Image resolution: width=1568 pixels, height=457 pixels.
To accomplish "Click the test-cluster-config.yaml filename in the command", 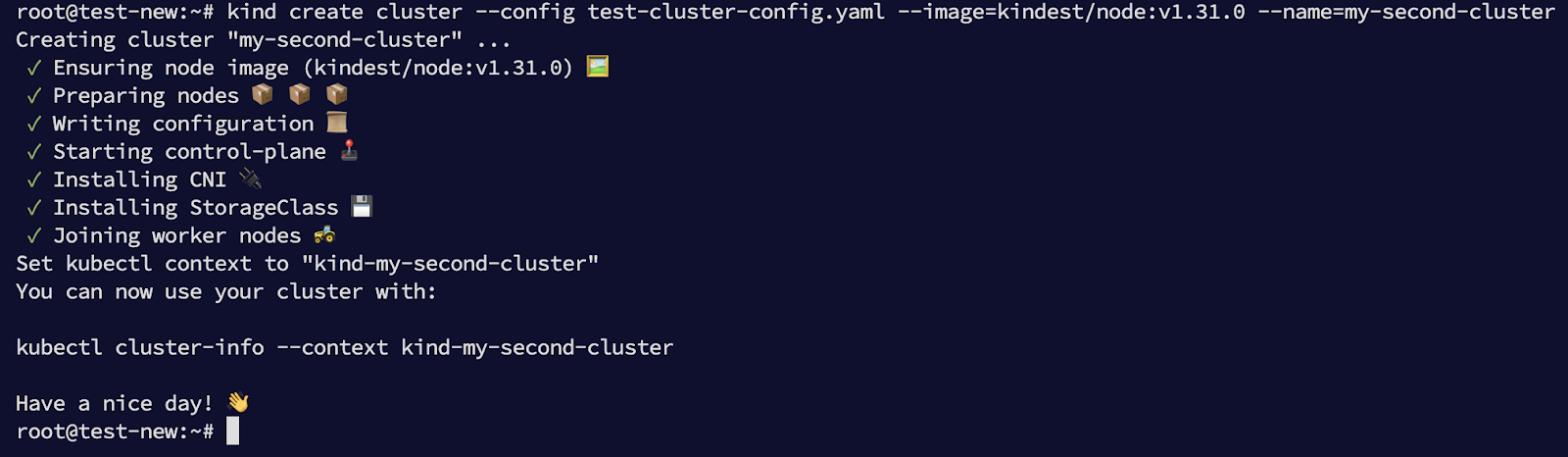I will pos(736,12).
